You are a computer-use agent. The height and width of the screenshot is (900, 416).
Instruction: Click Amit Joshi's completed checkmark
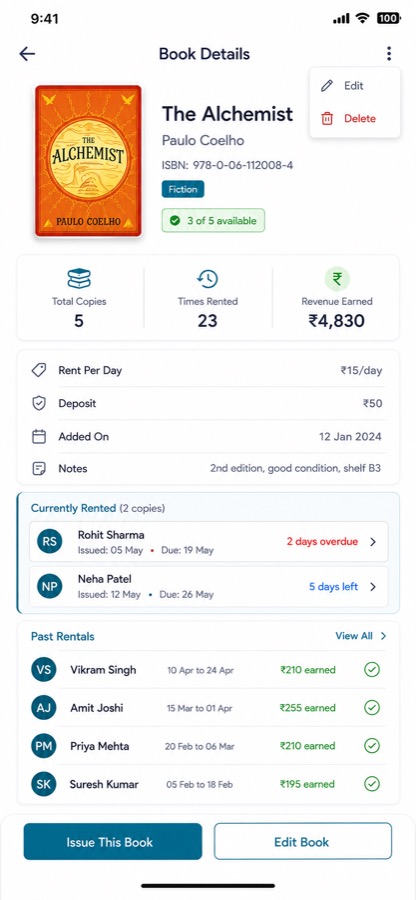[x=372, y=708]
